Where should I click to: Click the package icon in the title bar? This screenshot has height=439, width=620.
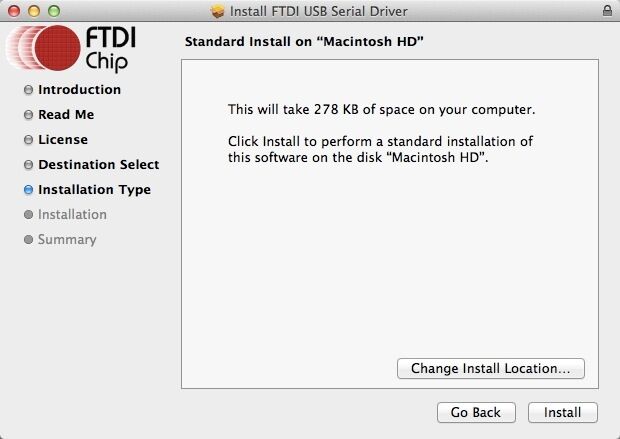tap(219, 11)
